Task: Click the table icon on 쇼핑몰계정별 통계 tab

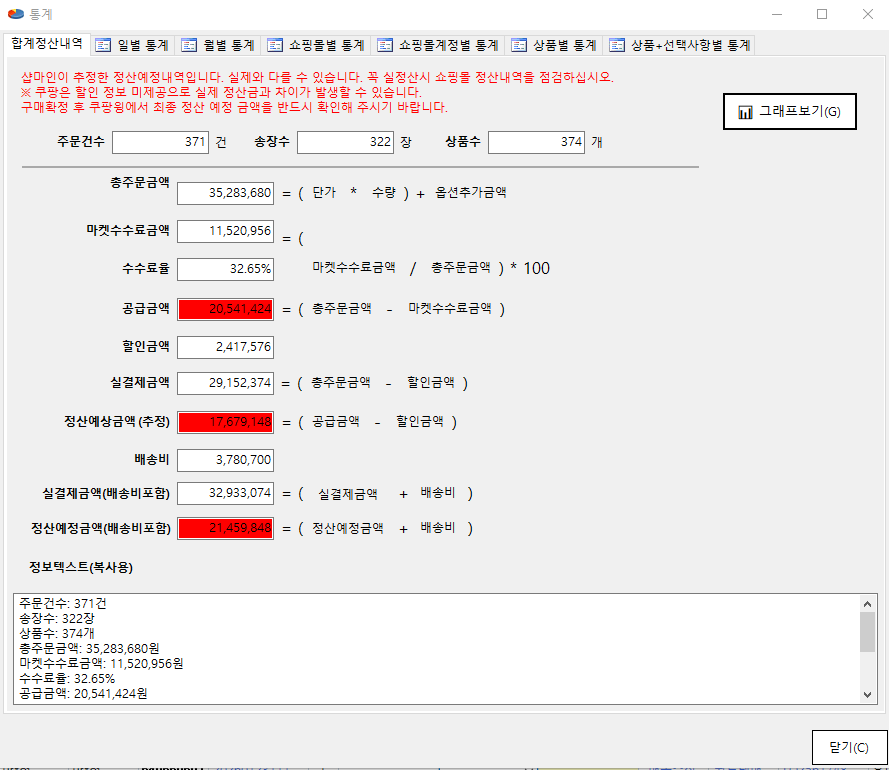Action: coord(385,45)
